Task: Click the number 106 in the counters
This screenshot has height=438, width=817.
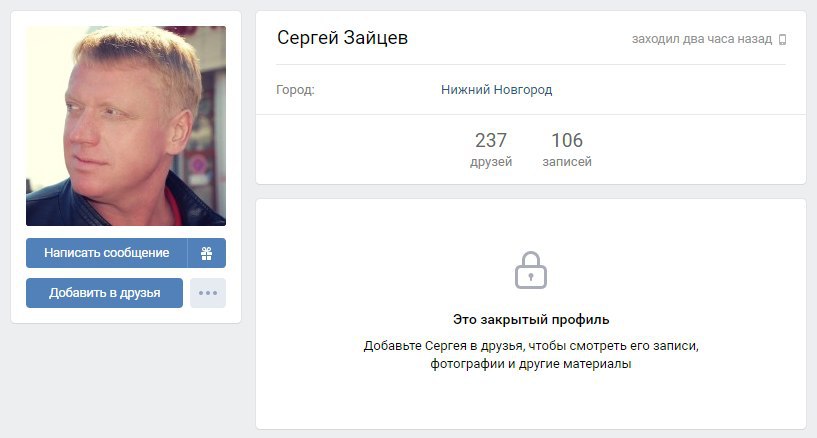Action: (567, 140)
